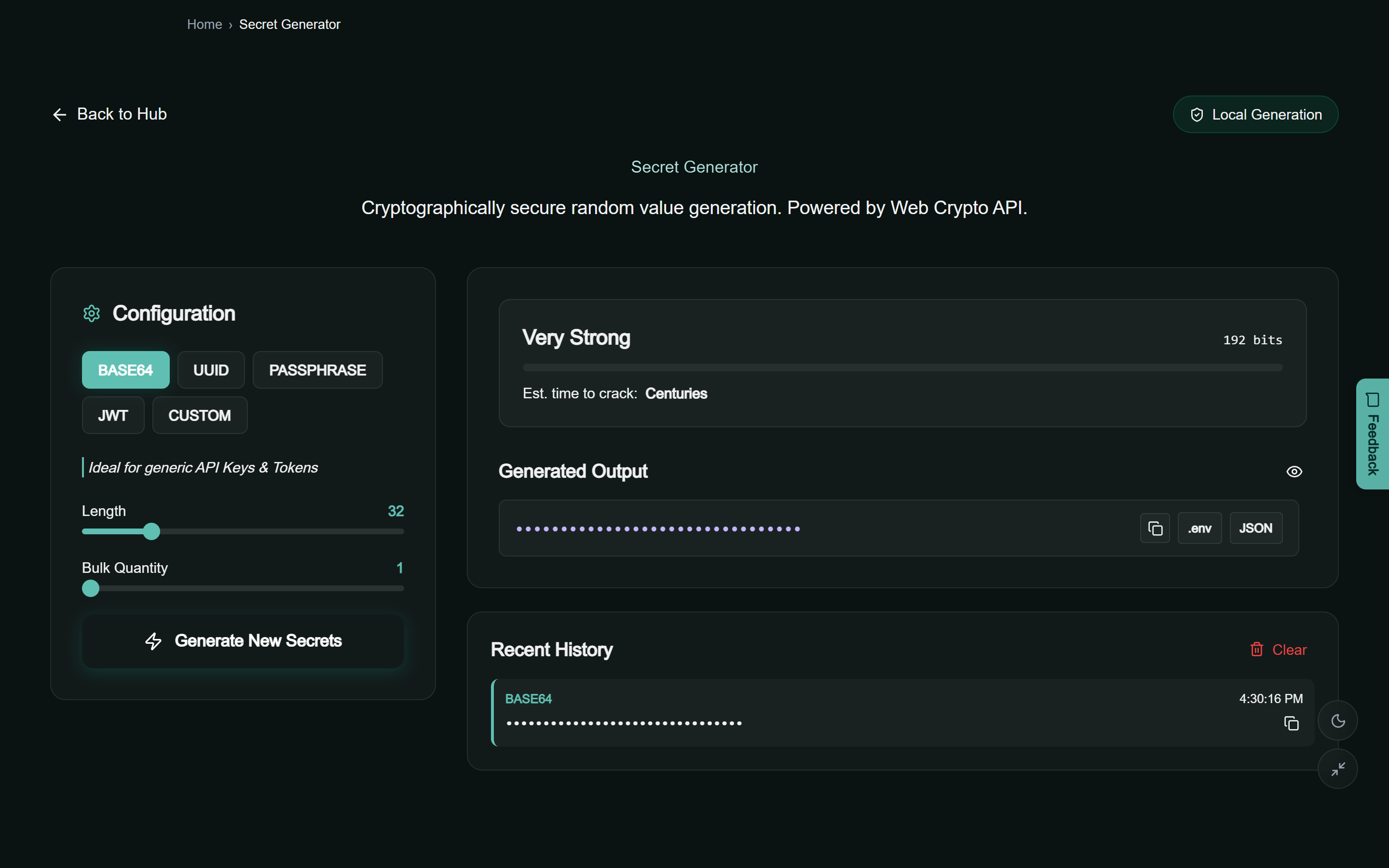Viewport: 1389px width, 868px height.
Task: Click the BASE64 label in history entry
Action: tap(528, 699)
